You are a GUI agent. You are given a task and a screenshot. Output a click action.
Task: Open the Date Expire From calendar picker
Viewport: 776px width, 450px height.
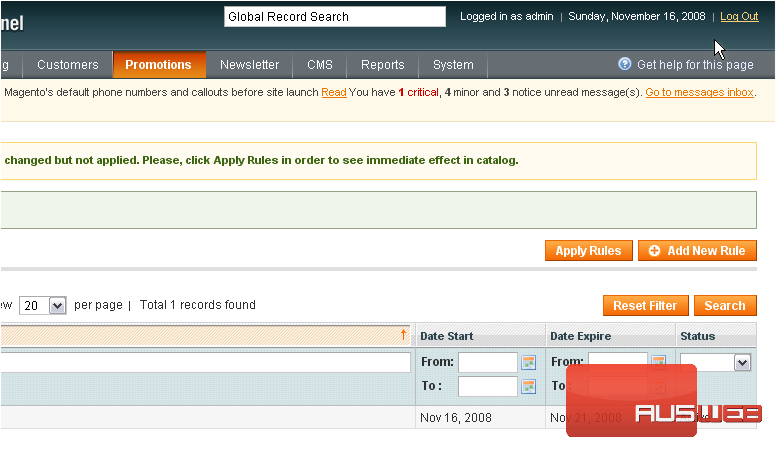[x=659, y=363]
